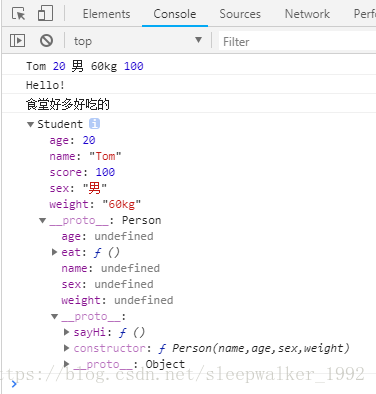Click the Filter input field
The height and width of the screenshot is (394, 376).
297,41
